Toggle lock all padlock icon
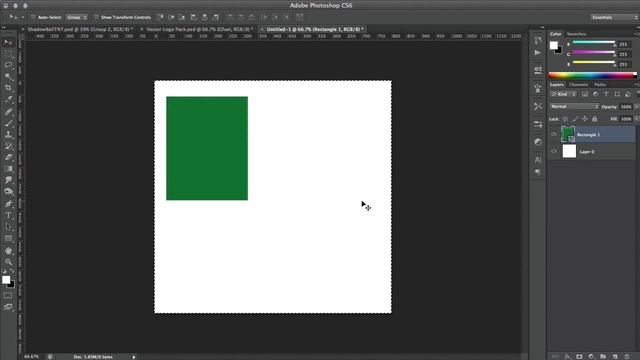This screenshot has height=360, width=640. (594, 119)
